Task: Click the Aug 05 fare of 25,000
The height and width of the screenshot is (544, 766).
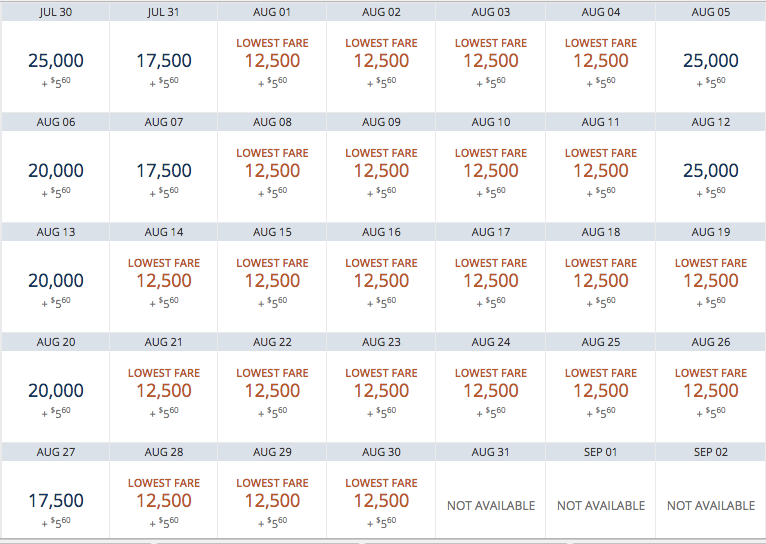Action: [711, 66]
